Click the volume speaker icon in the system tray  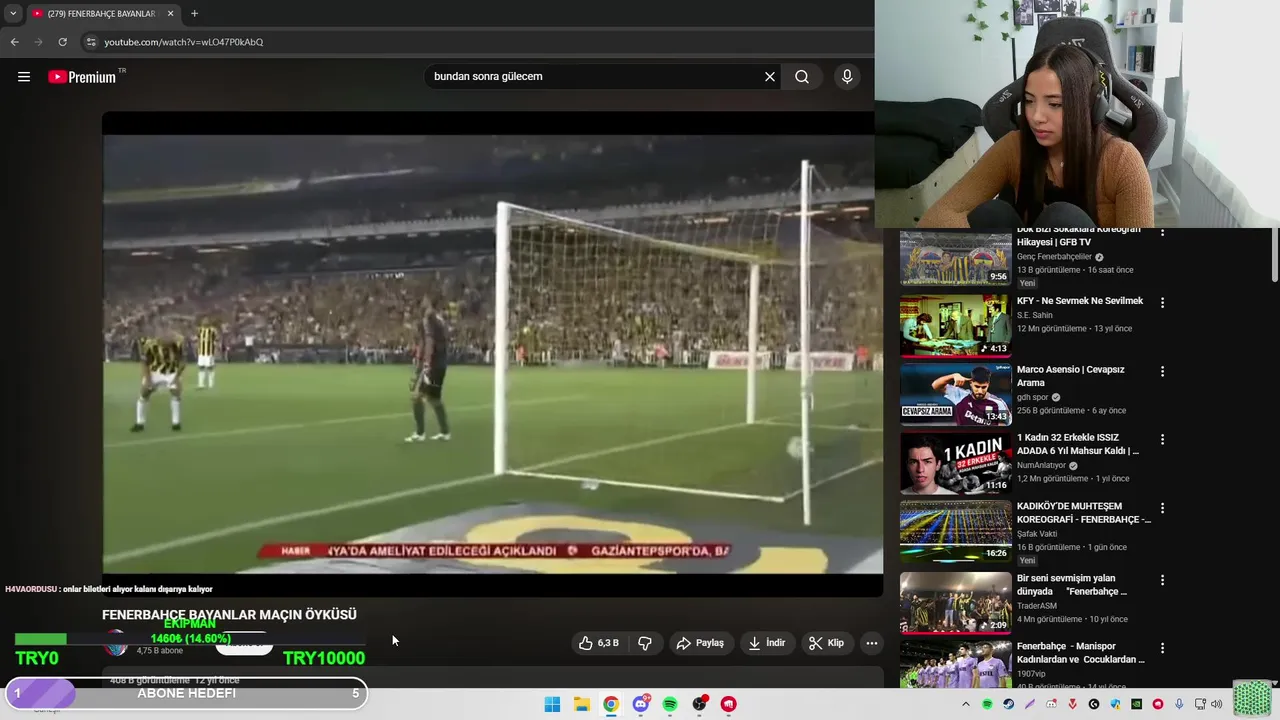click(x=1217, y=704)
